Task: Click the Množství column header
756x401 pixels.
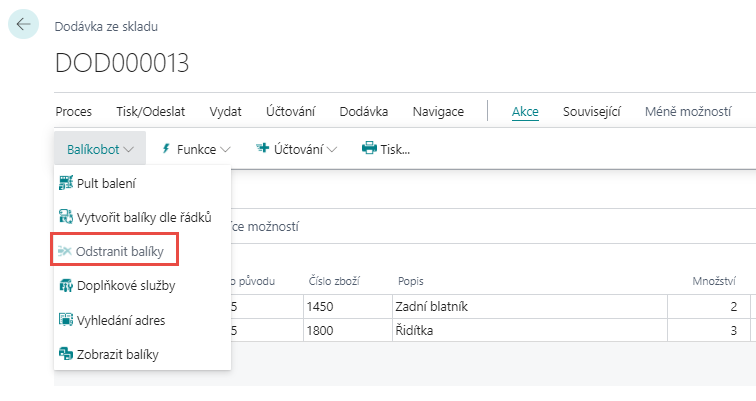Action: (714, 281)
